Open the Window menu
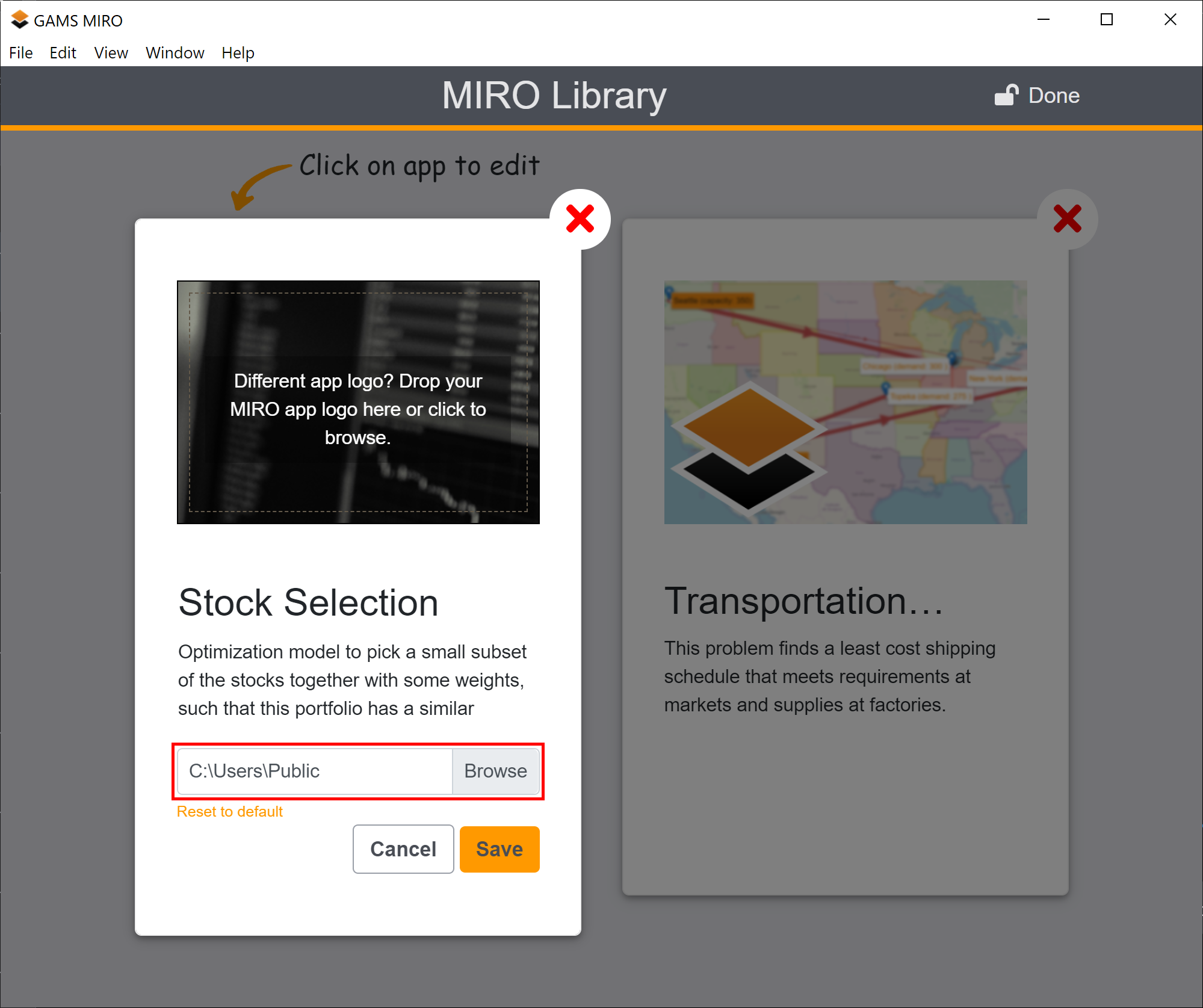Viewport: 1203px width, 1008px height. click(x=175, y=53)
